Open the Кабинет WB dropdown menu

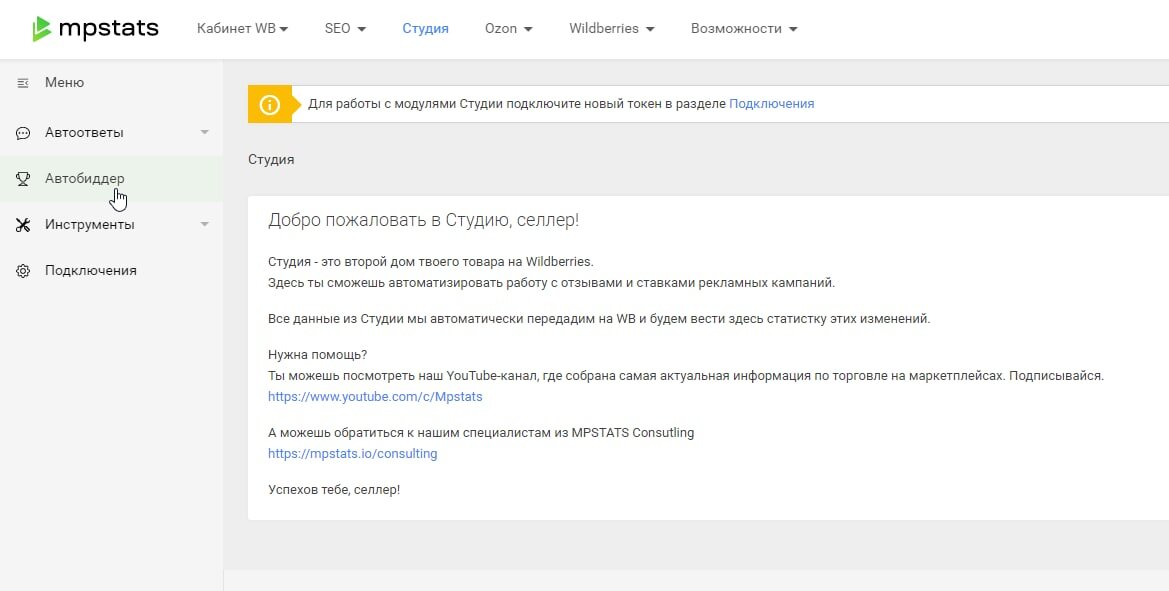click(242, 29)
